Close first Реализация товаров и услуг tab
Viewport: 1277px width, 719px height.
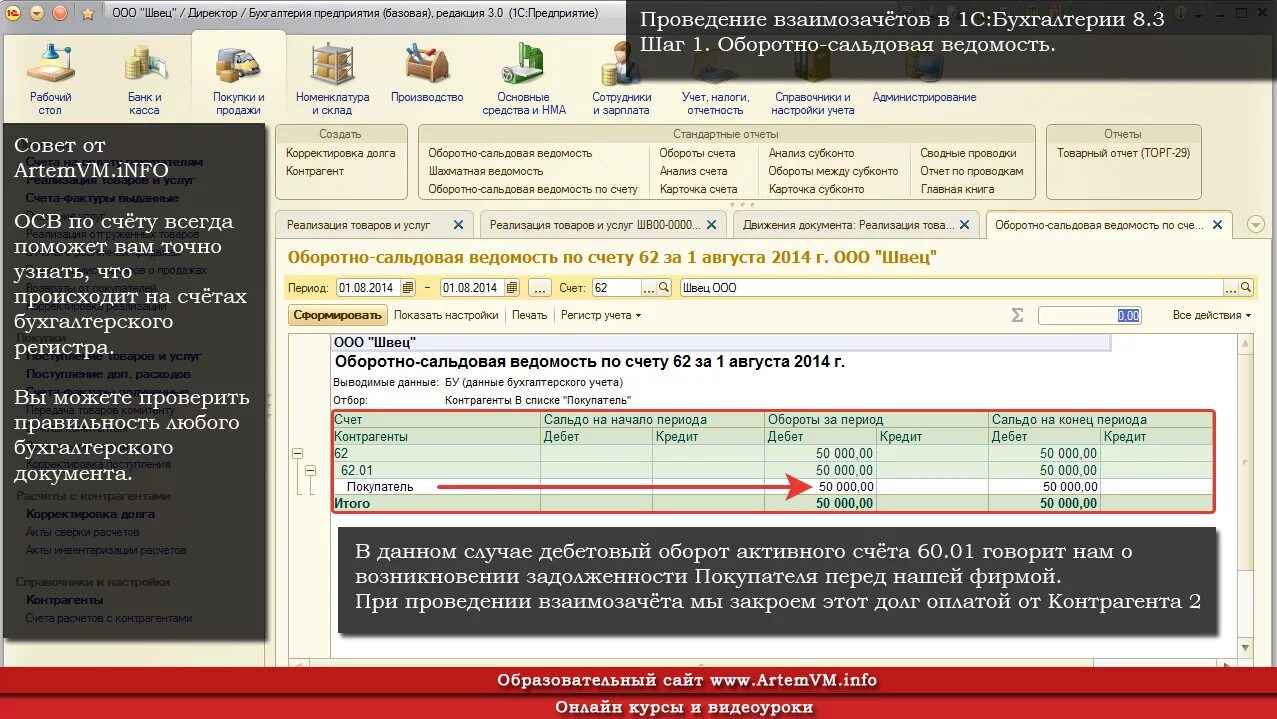click(x=459, y=225)
